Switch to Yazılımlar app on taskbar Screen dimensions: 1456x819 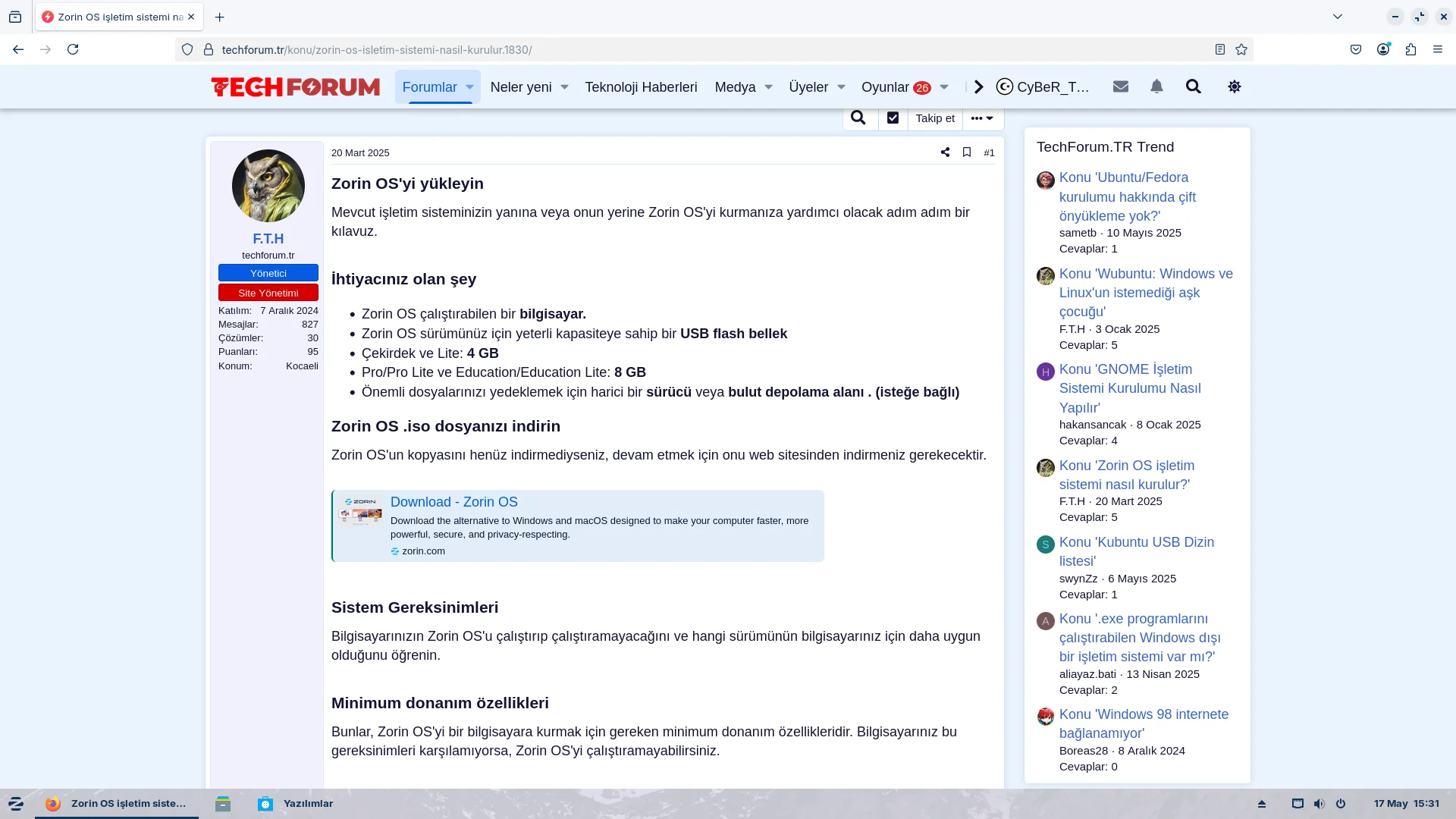[x=296, y=804]
